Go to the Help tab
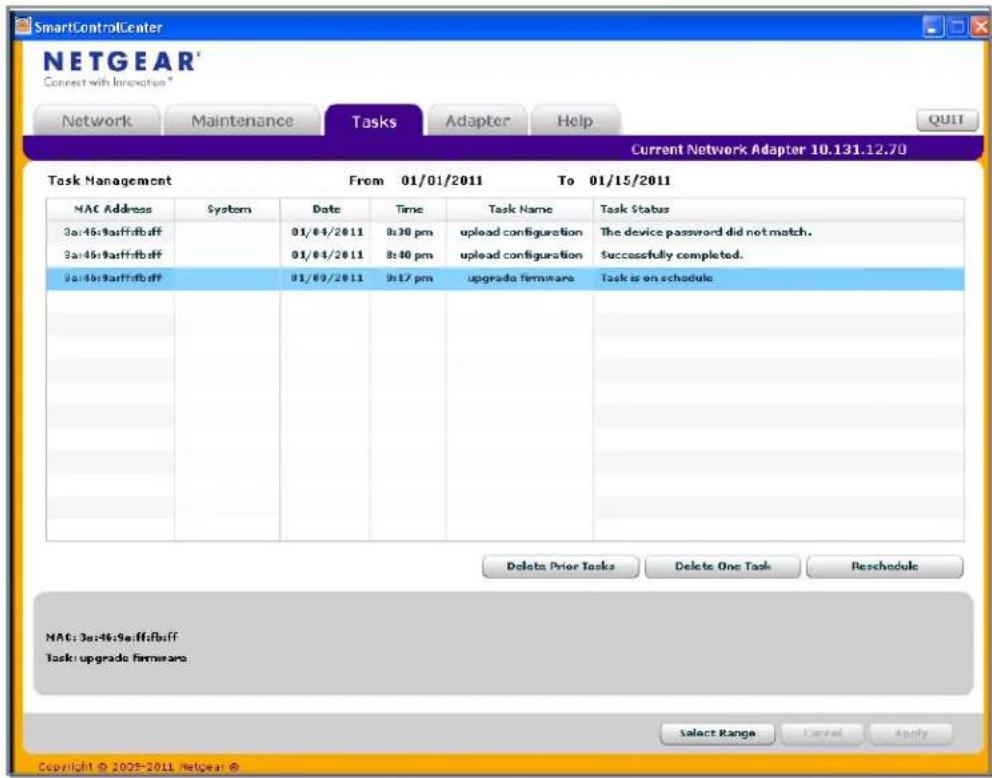This screenshot has height=778, width=992. (575, 120)
